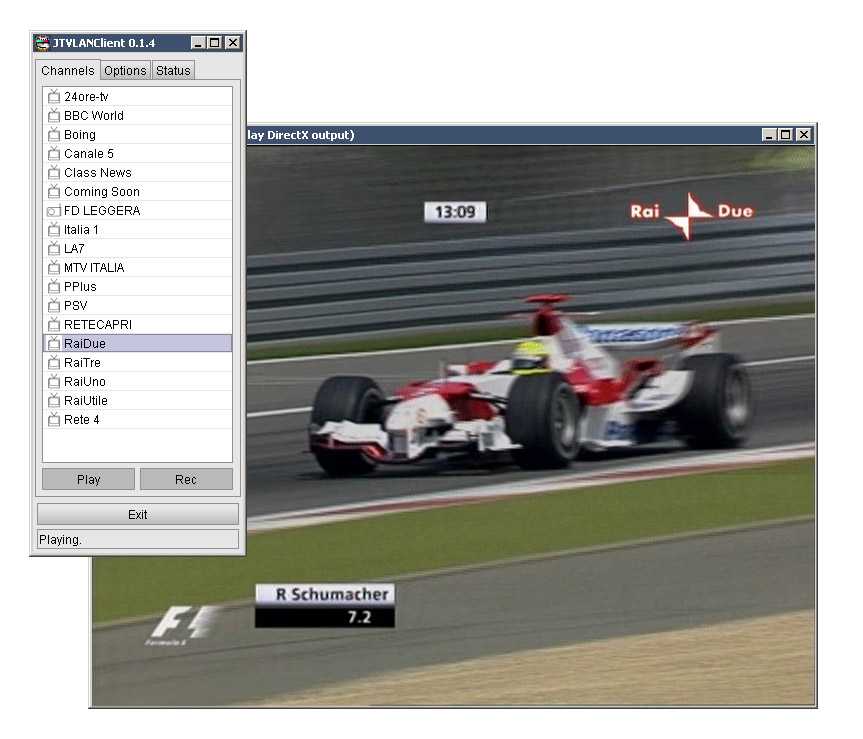Select the PSV channel name
Viewport: 863px width, 739px height.
[x=75, y=305]
